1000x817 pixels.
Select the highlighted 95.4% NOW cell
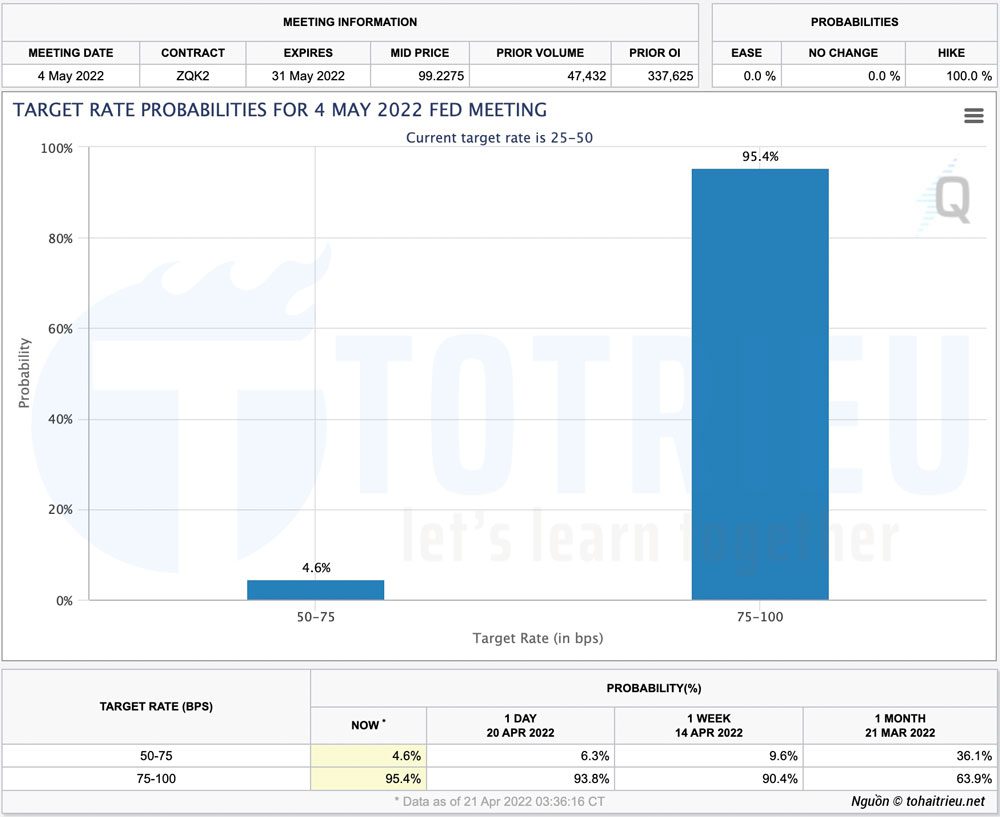(369, 779)
